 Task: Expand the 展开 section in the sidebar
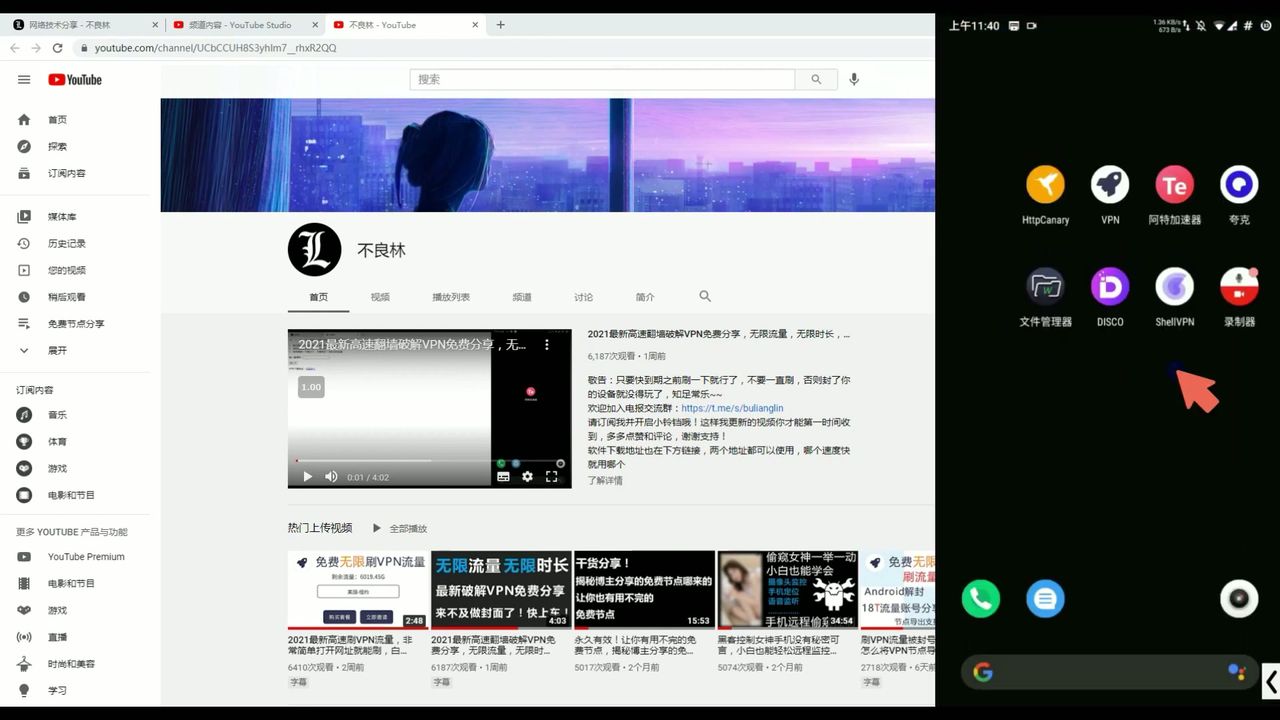pos(57,350)
